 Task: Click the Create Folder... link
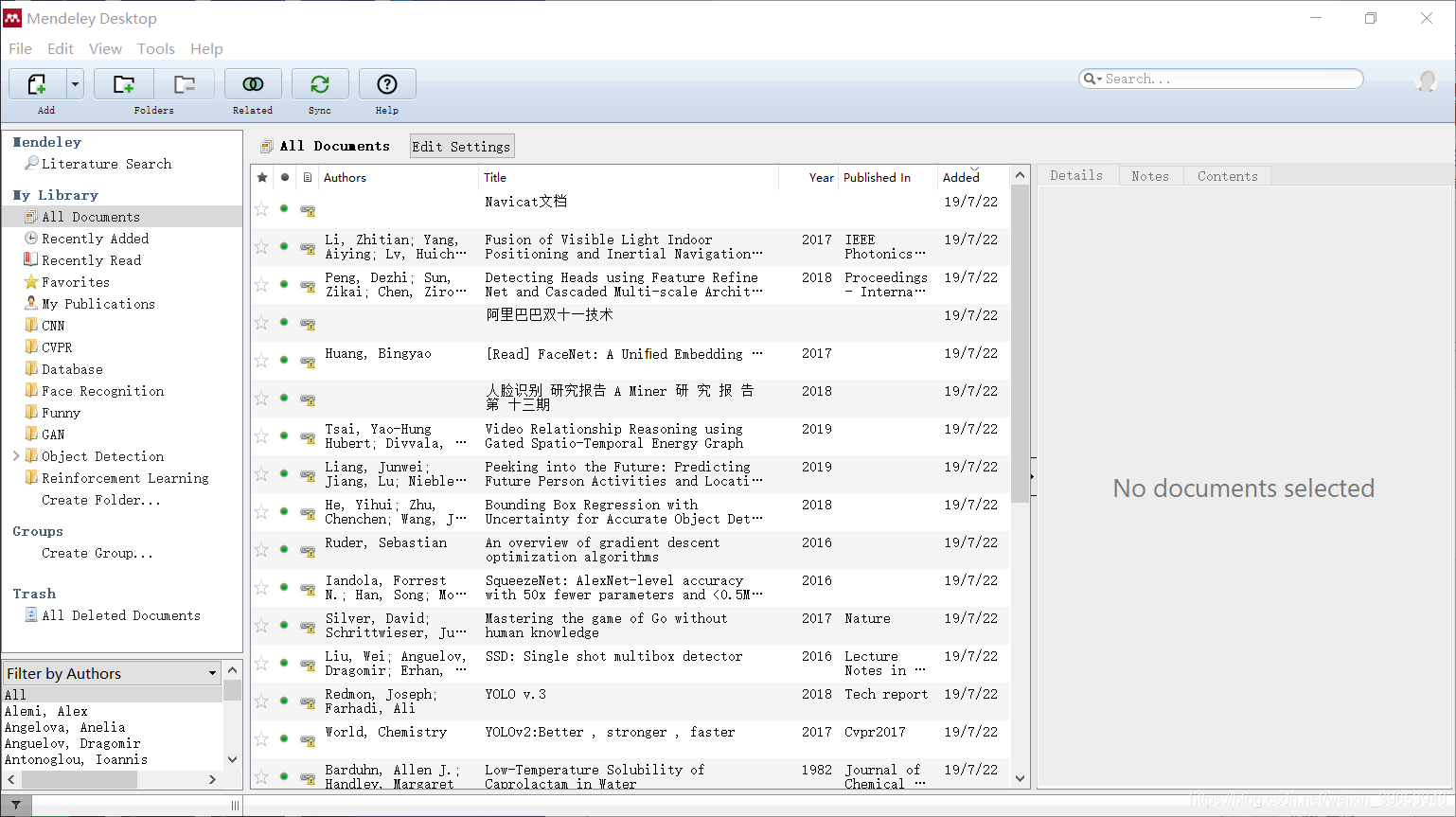101,500
